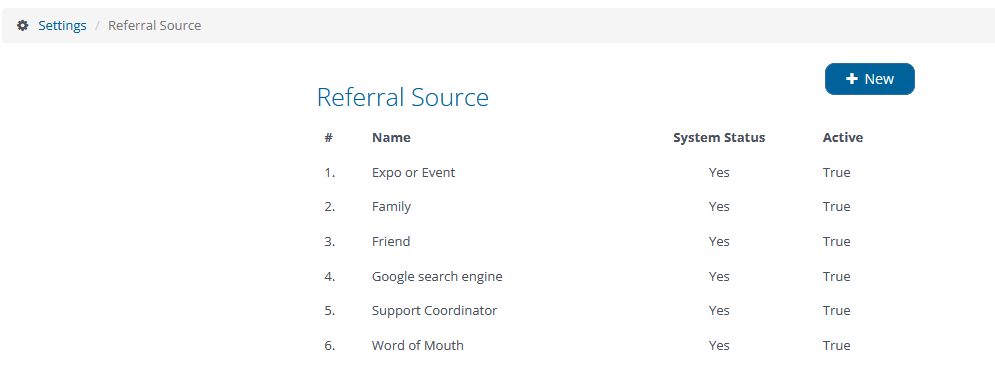Click the # column header
Viewport: 995px width, 390px height.
(x=329, y=138)
